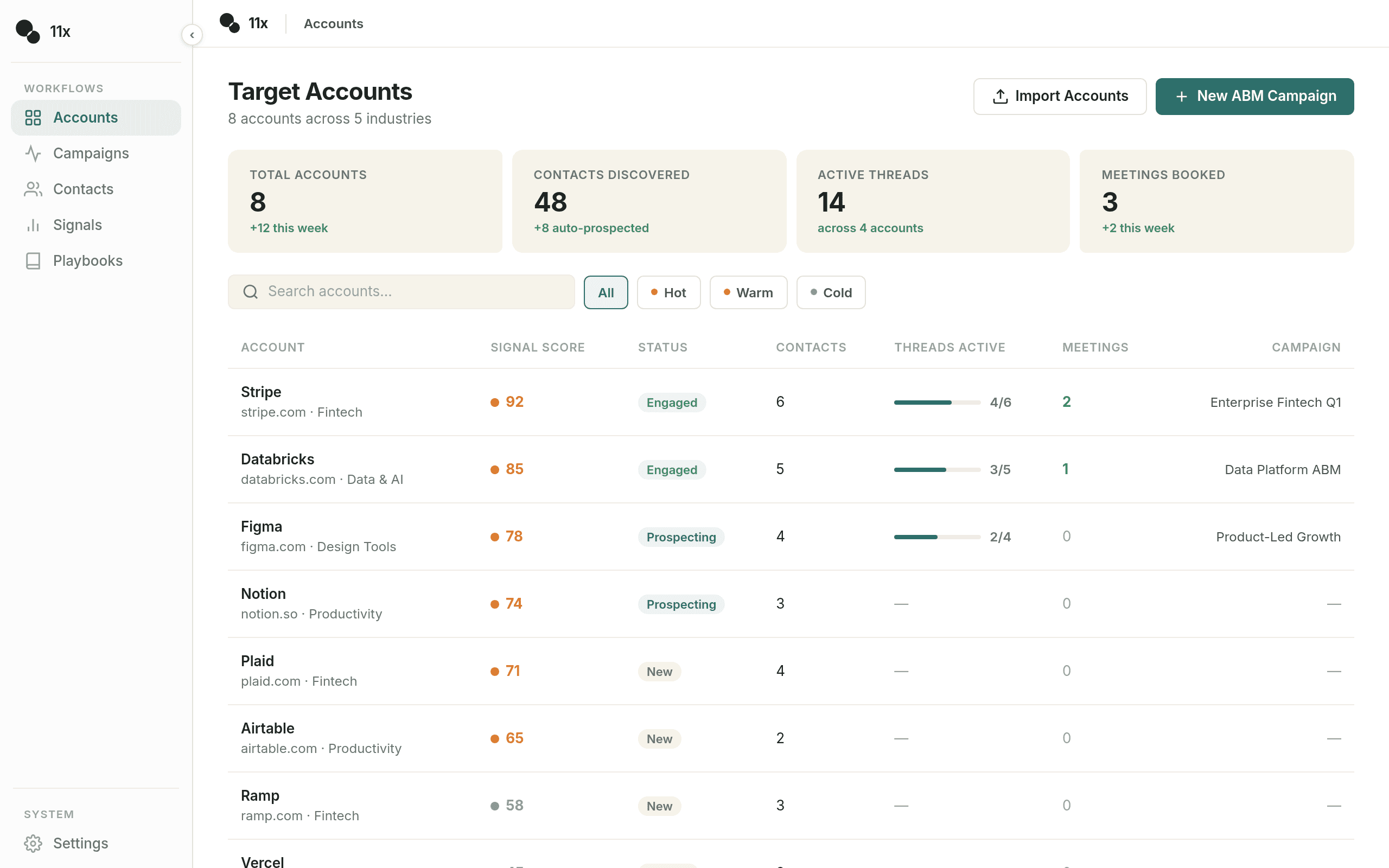
Task: Click Stripe threads active progress bar
Action: tap(936, 403)
